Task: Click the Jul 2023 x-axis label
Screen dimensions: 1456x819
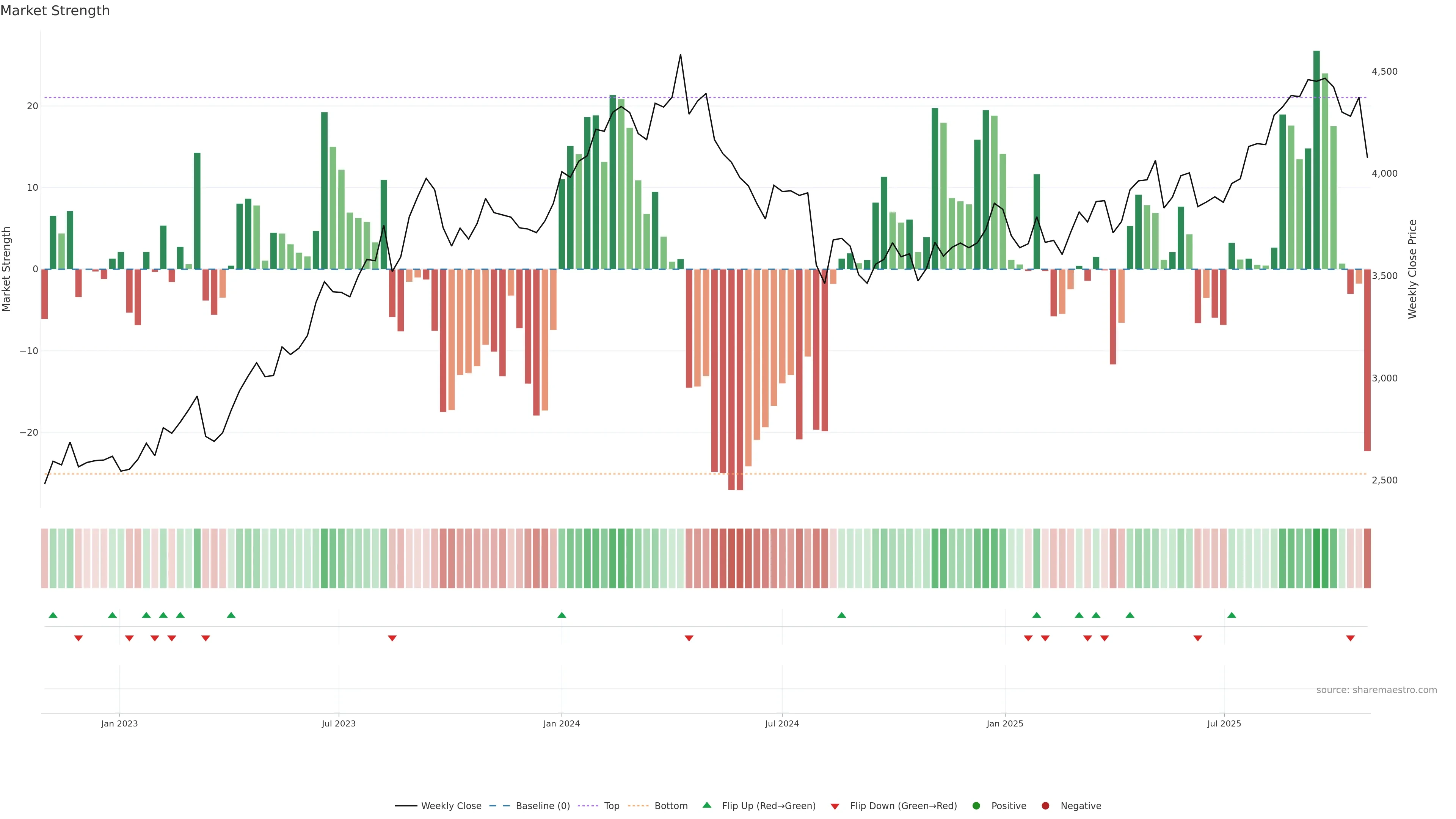Action: tap(339, 723)
